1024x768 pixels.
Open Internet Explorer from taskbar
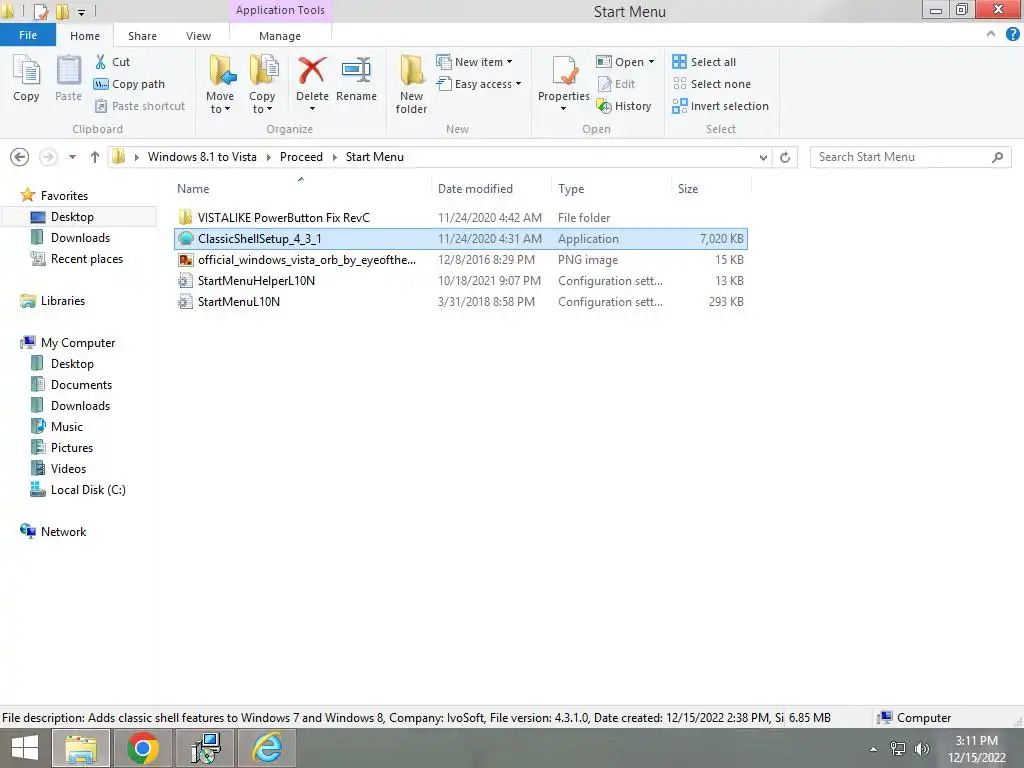tap(267, 748)
